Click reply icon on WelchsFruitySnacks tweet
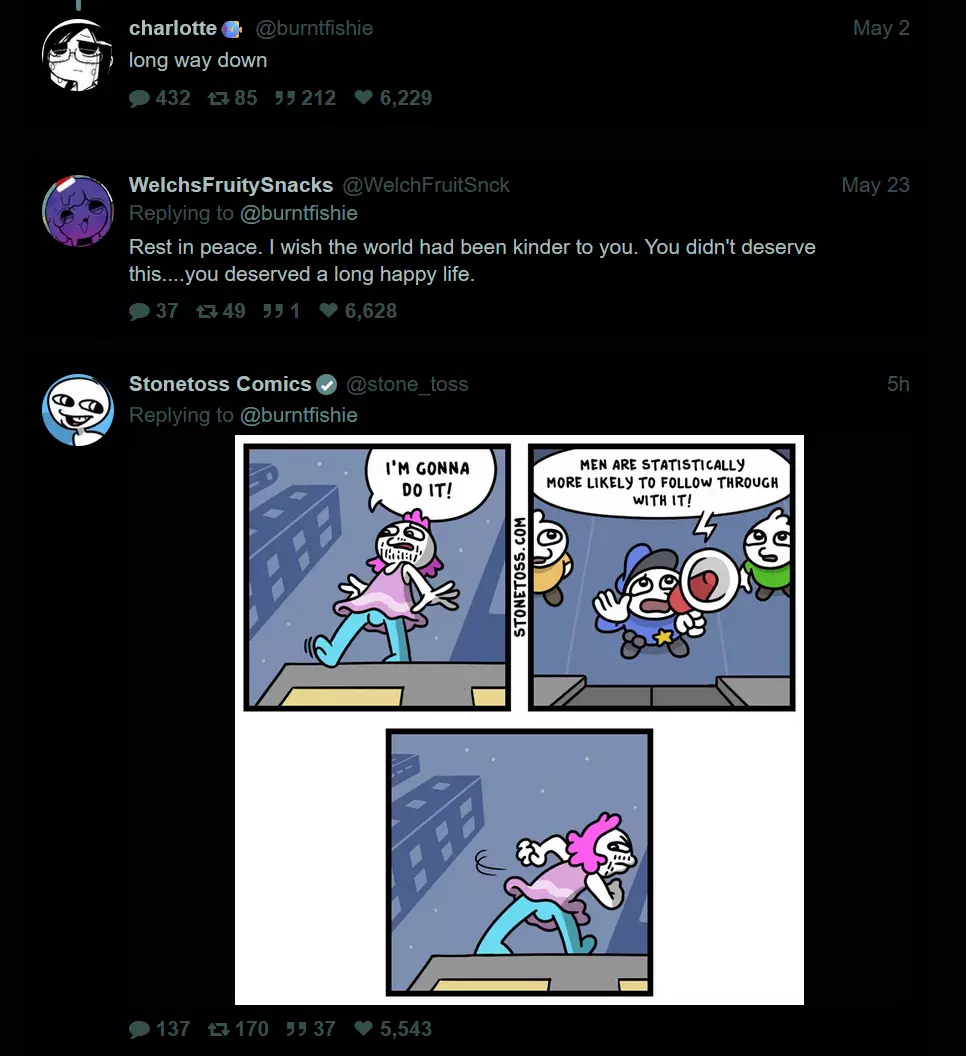This screenshot has width=966, height=1056. [x=139, y=311]
